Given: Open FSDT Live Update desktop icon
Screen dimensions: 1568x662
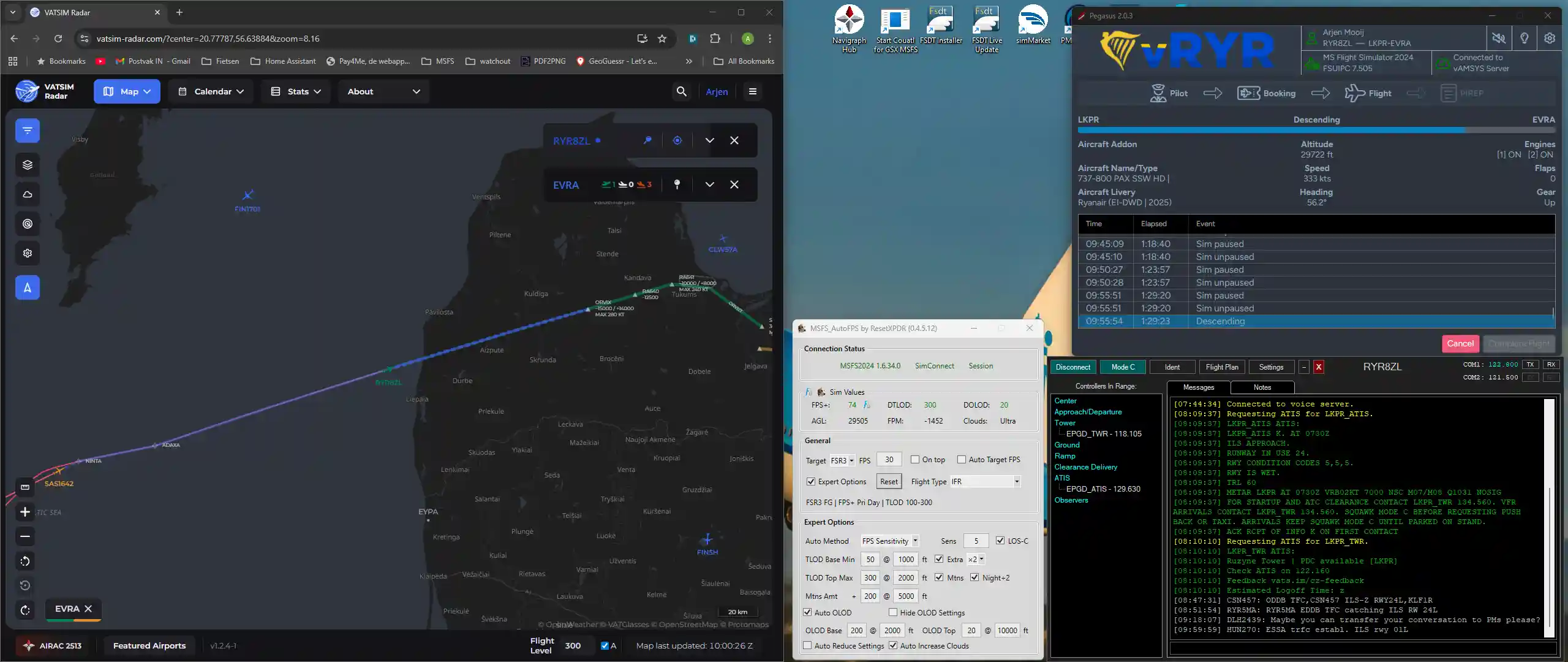Looking at the screenshot, I should coord(987,29).
